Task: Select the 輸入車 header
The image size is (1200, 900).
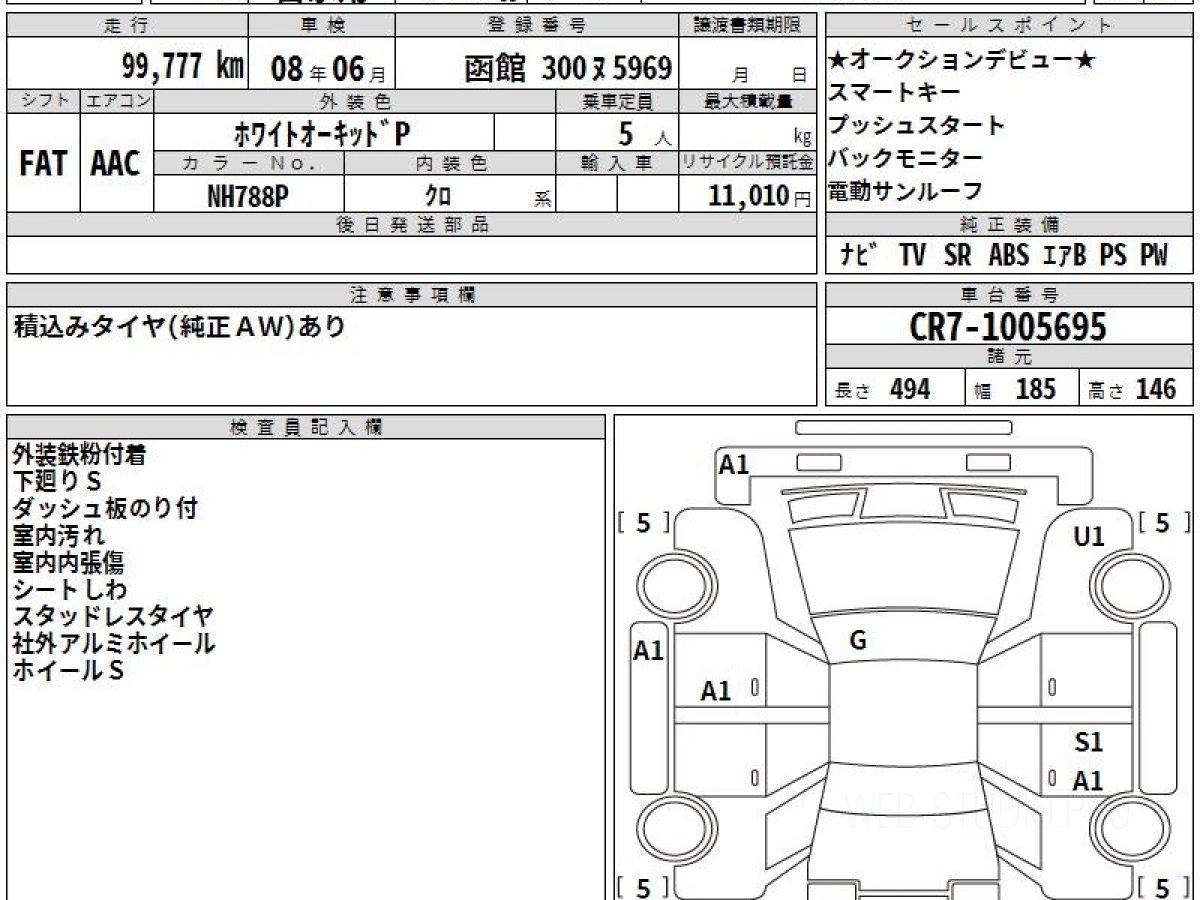Action: (x=617, y=163)
